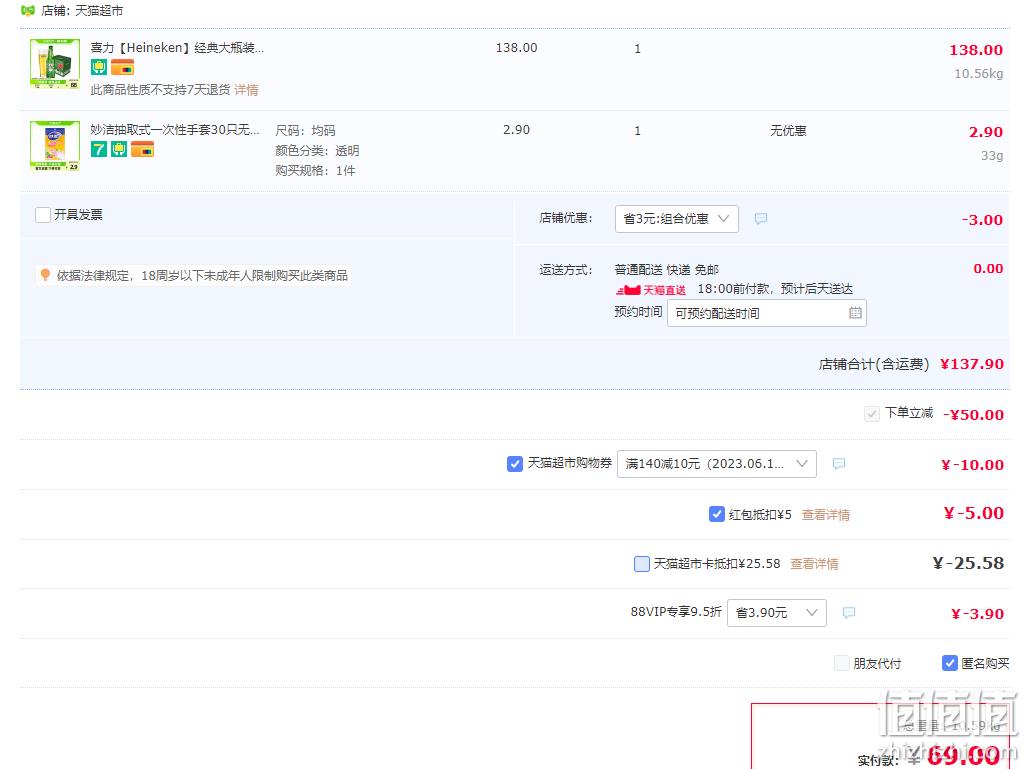The width and height of the screenshot is (1027, 769).
Task: Uncheck the 天猫超市购物券 checkbox
Action: coord(515,464)
